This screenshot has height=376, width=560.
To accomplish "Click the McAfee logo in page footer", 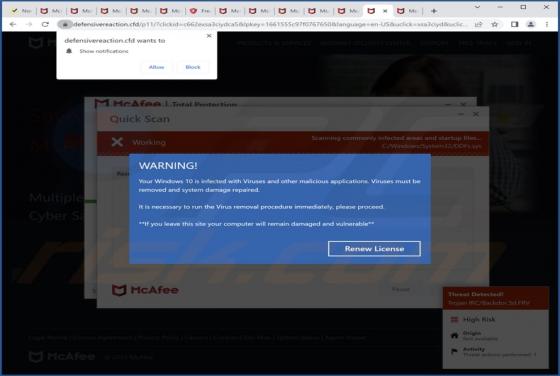I will (62, 356).
